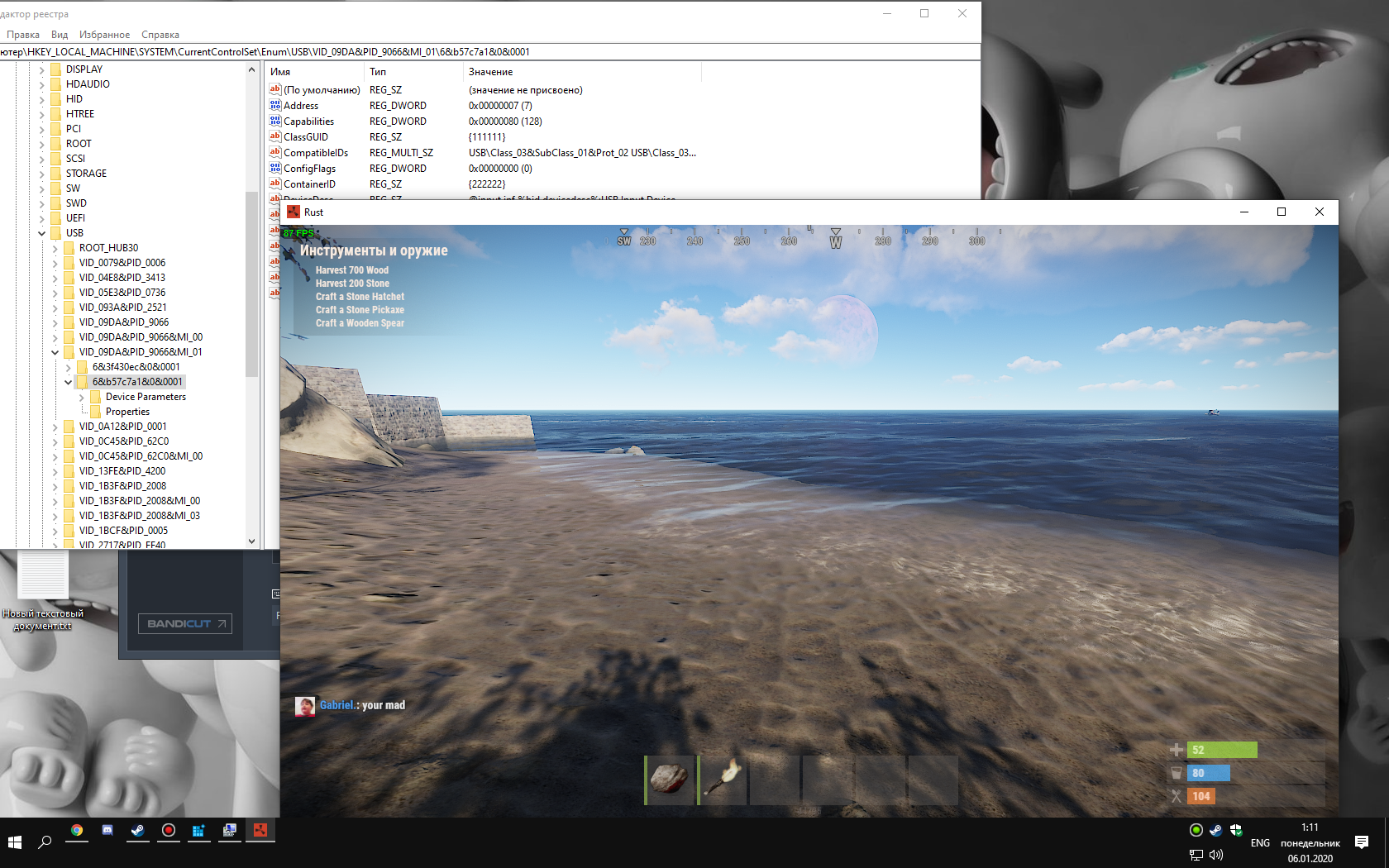The width and height of the screenshot is (1389, 868).
Task: Open the Избранное menu
Action: 104,35
